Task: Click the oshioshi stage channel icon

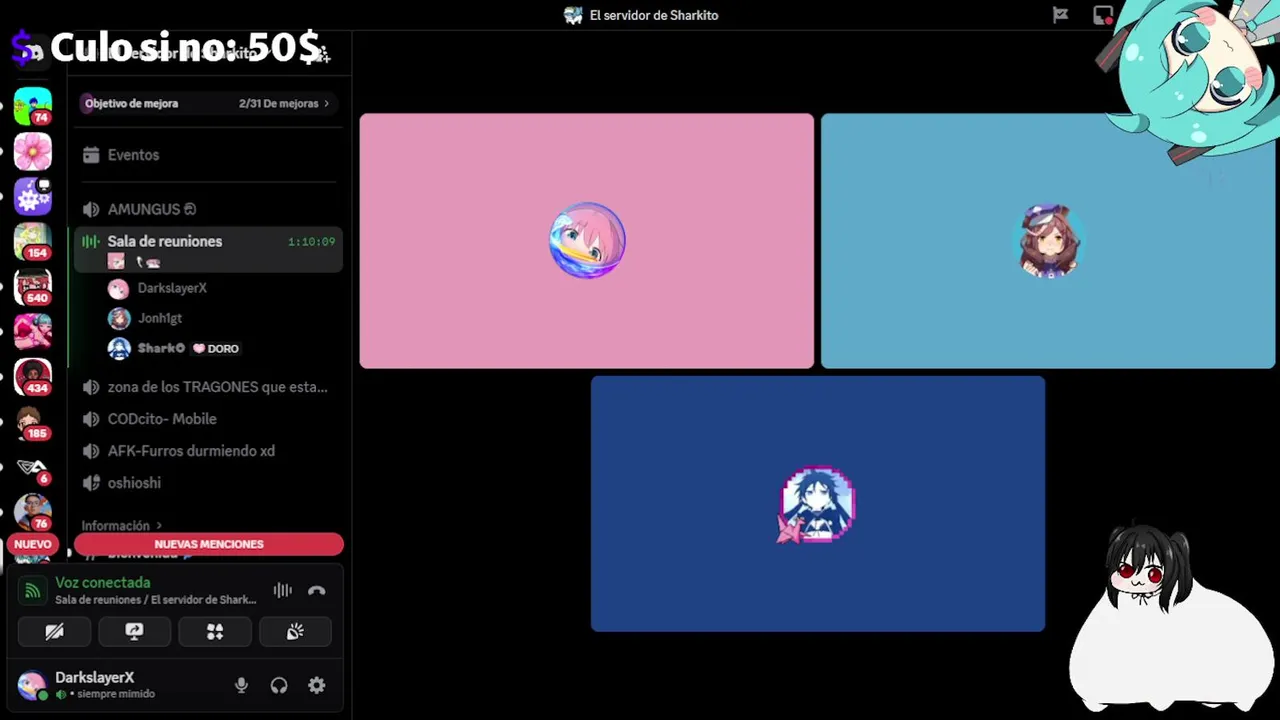Action: (x=91, y=483)
